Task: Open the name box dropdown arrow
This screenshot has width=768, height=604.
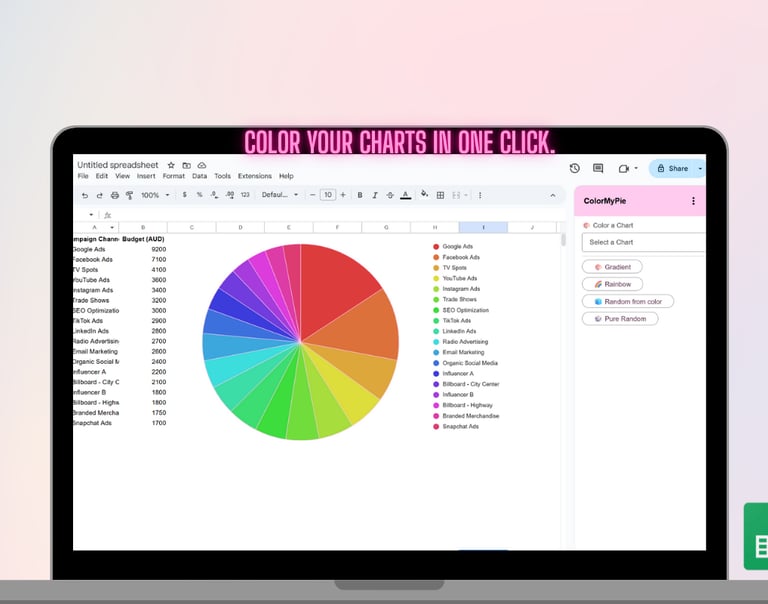Action: (91, 215)
